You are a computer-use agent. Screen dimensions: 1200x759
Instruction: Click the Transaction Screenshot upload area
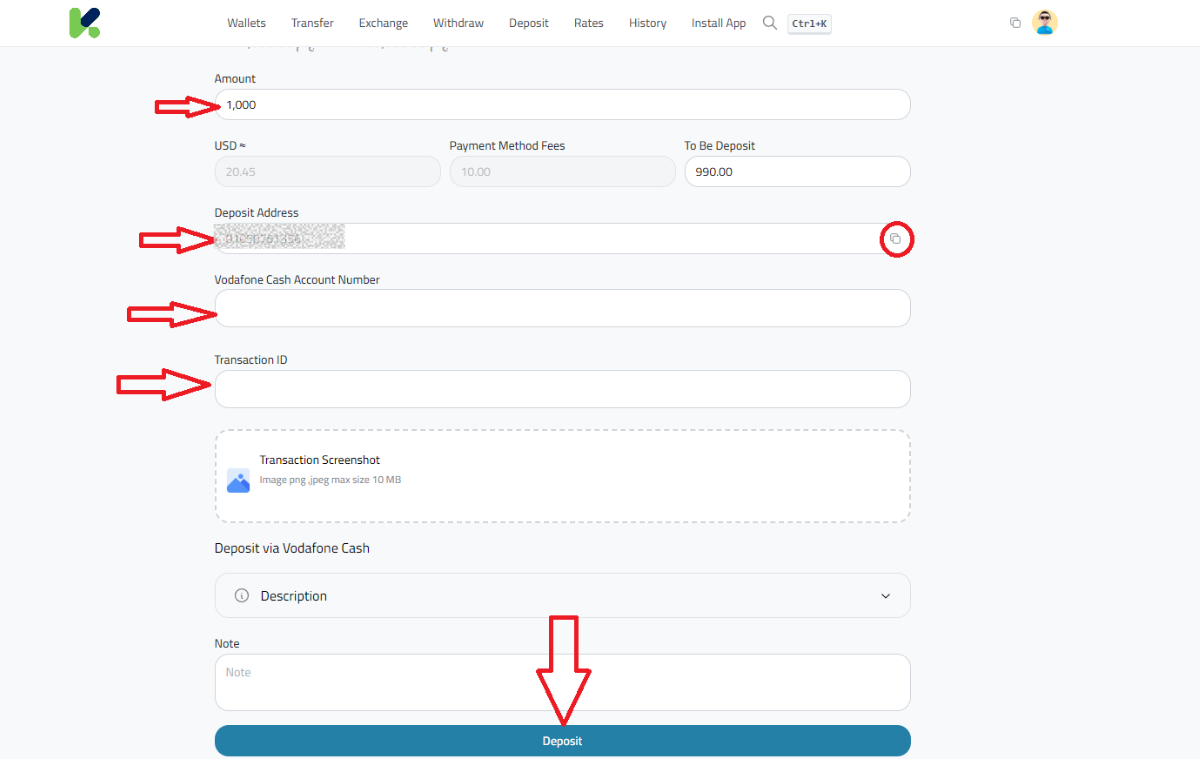(562, 475)
